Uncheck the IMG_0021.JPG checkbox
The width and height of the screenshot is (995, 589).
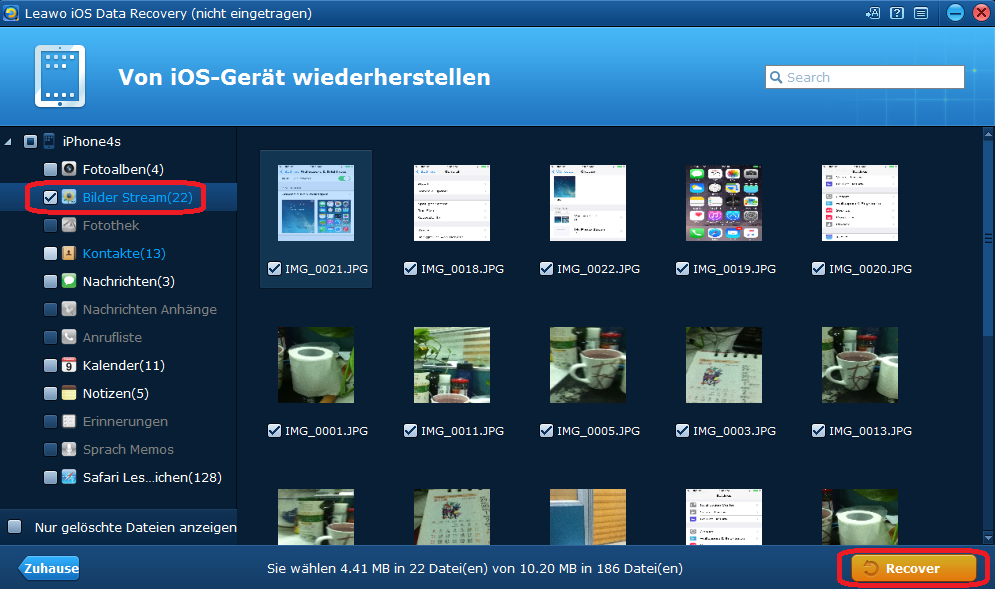(274, 268)
